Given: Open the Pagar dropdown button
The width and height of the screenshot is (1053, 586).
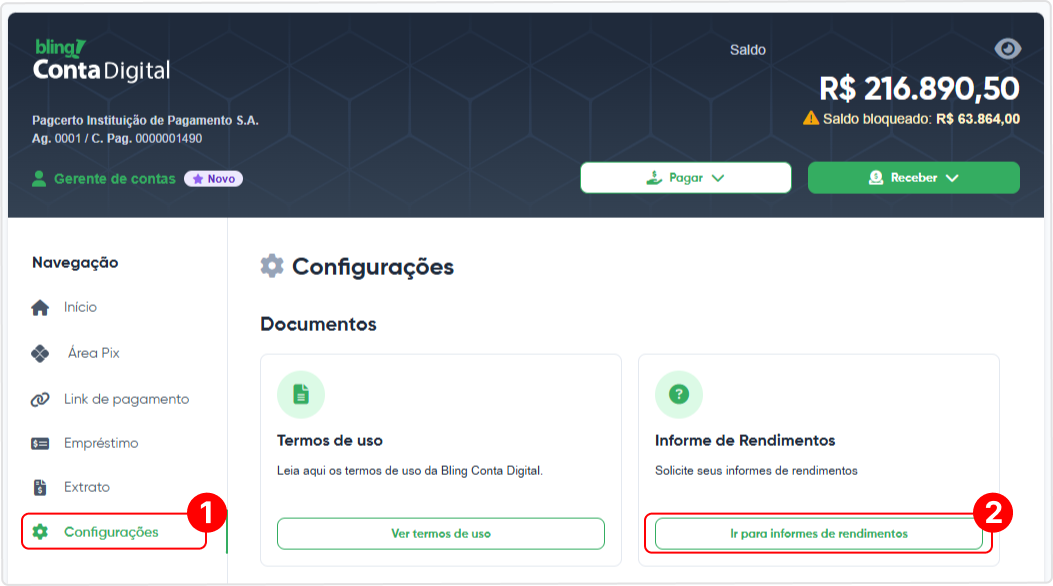Looking at the screenshot, I should click(686, 178).
